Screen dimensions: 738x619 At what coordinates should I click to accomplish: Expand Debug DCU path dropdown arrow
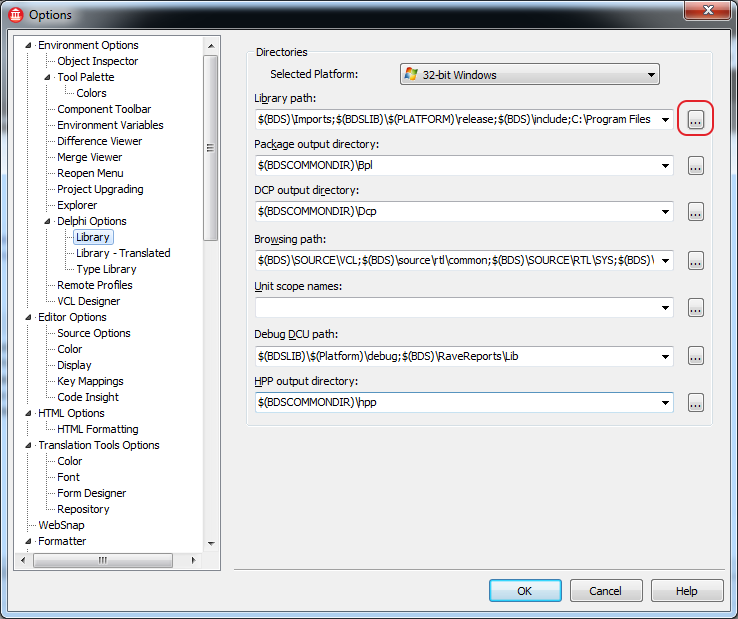point(665,356)
